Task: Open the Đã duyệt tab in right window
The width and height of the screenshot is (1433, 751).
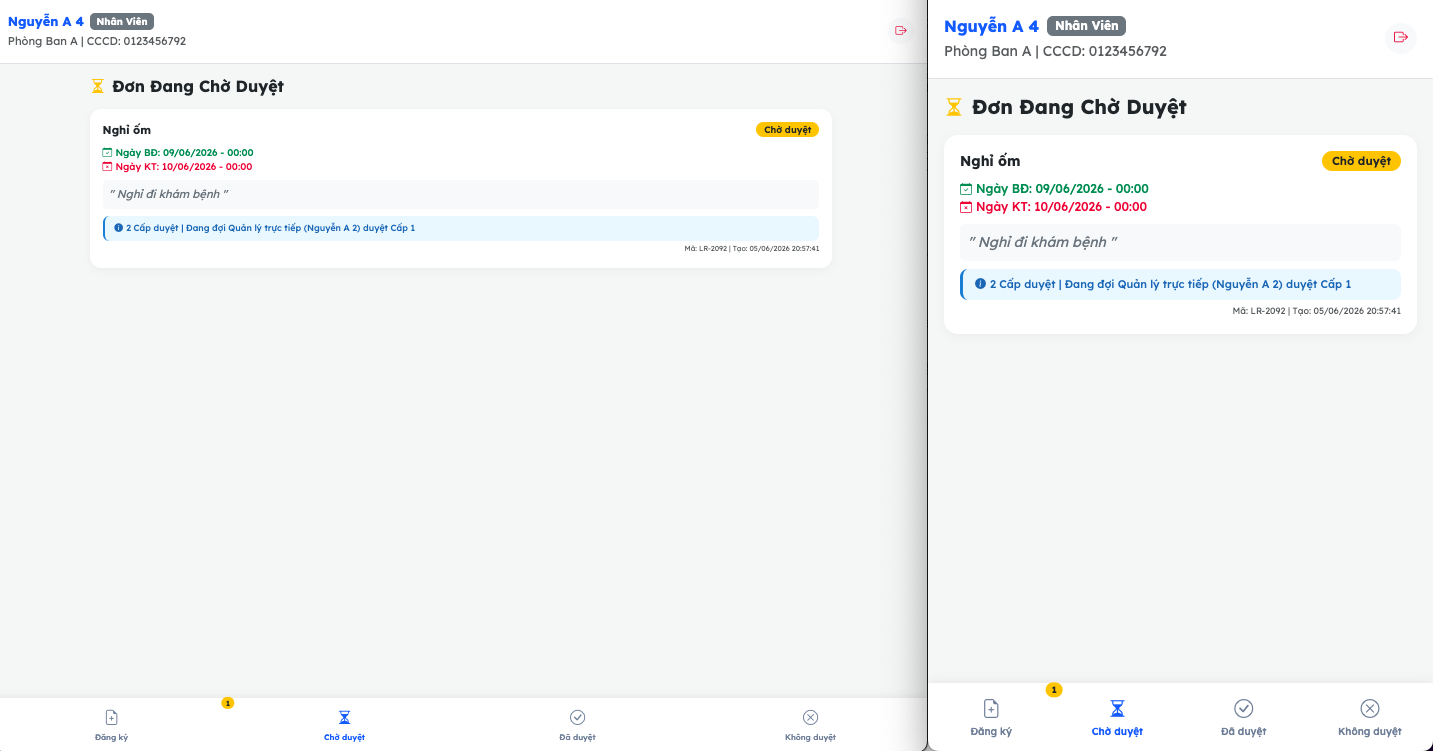Action: click(x=1243, y=718)
